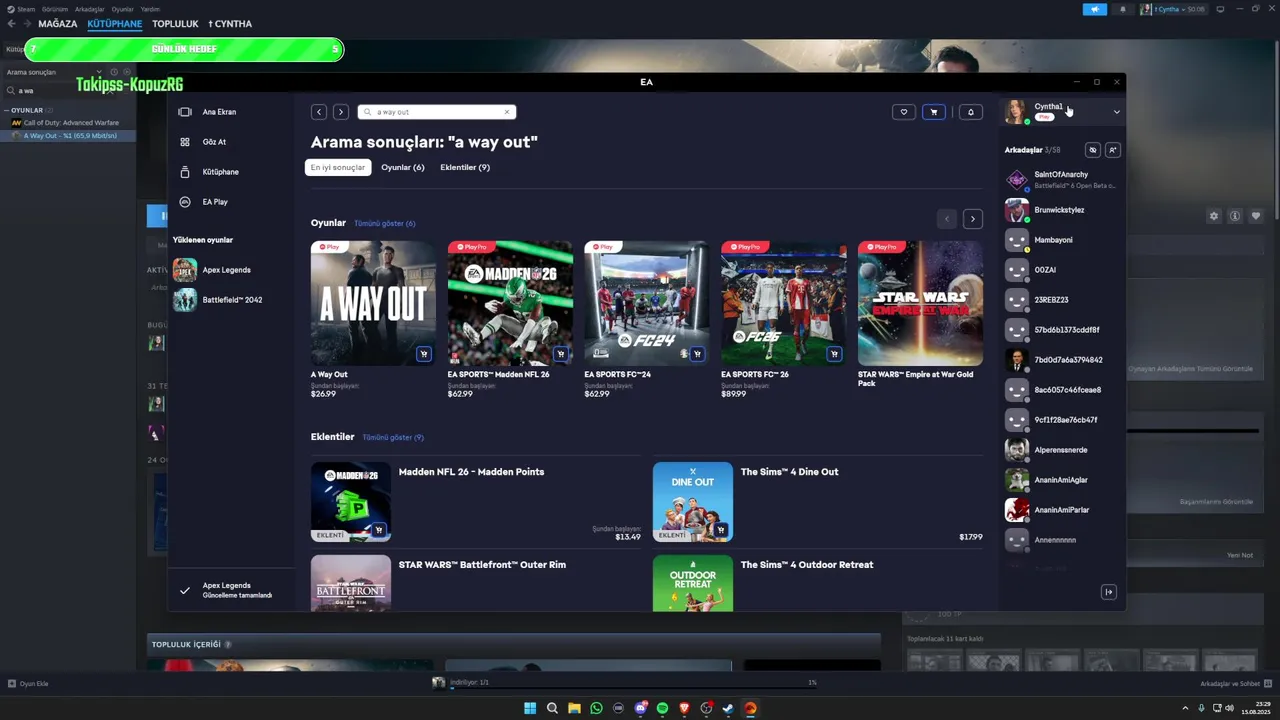Add Madden Points add-on to cart
The width and height of the screenshot is (1280, 720).
[379, 530]
